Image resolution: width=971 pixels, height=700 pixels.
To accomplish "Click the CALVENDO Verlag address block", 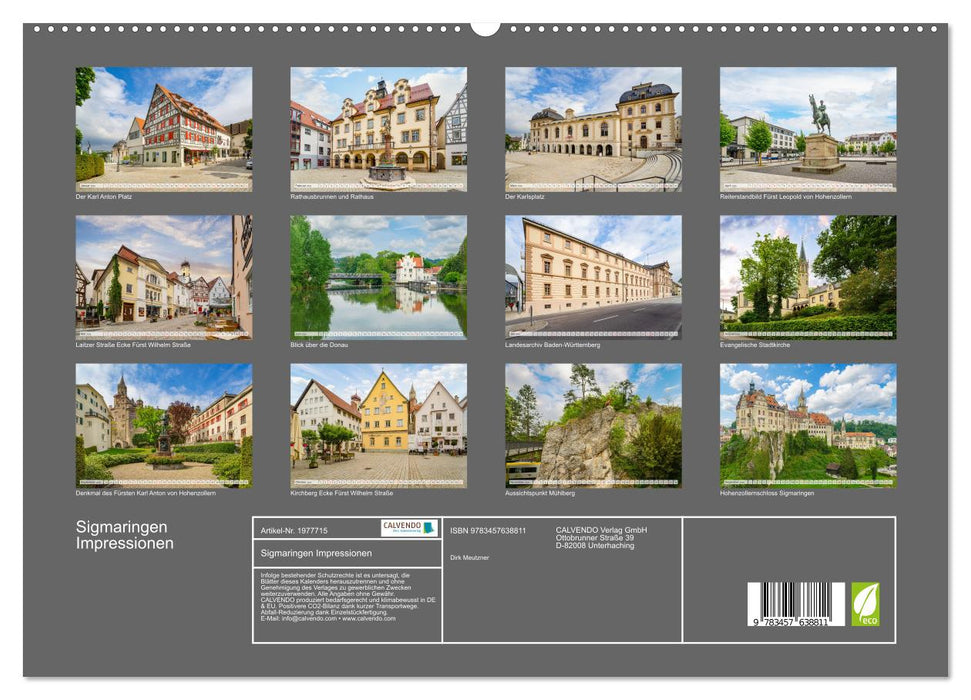I will point(601,535).
